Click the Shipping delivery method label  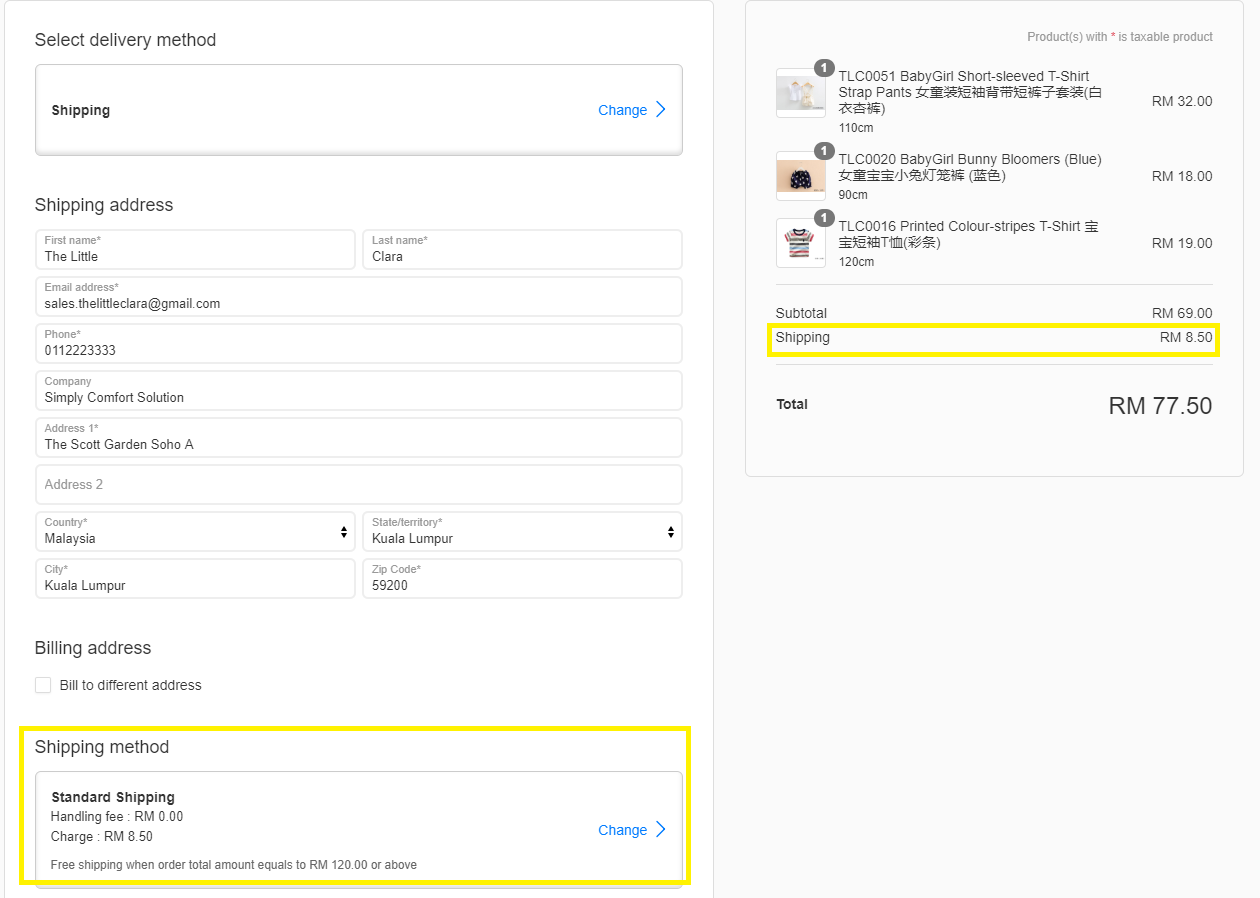(x=81, y=110)
